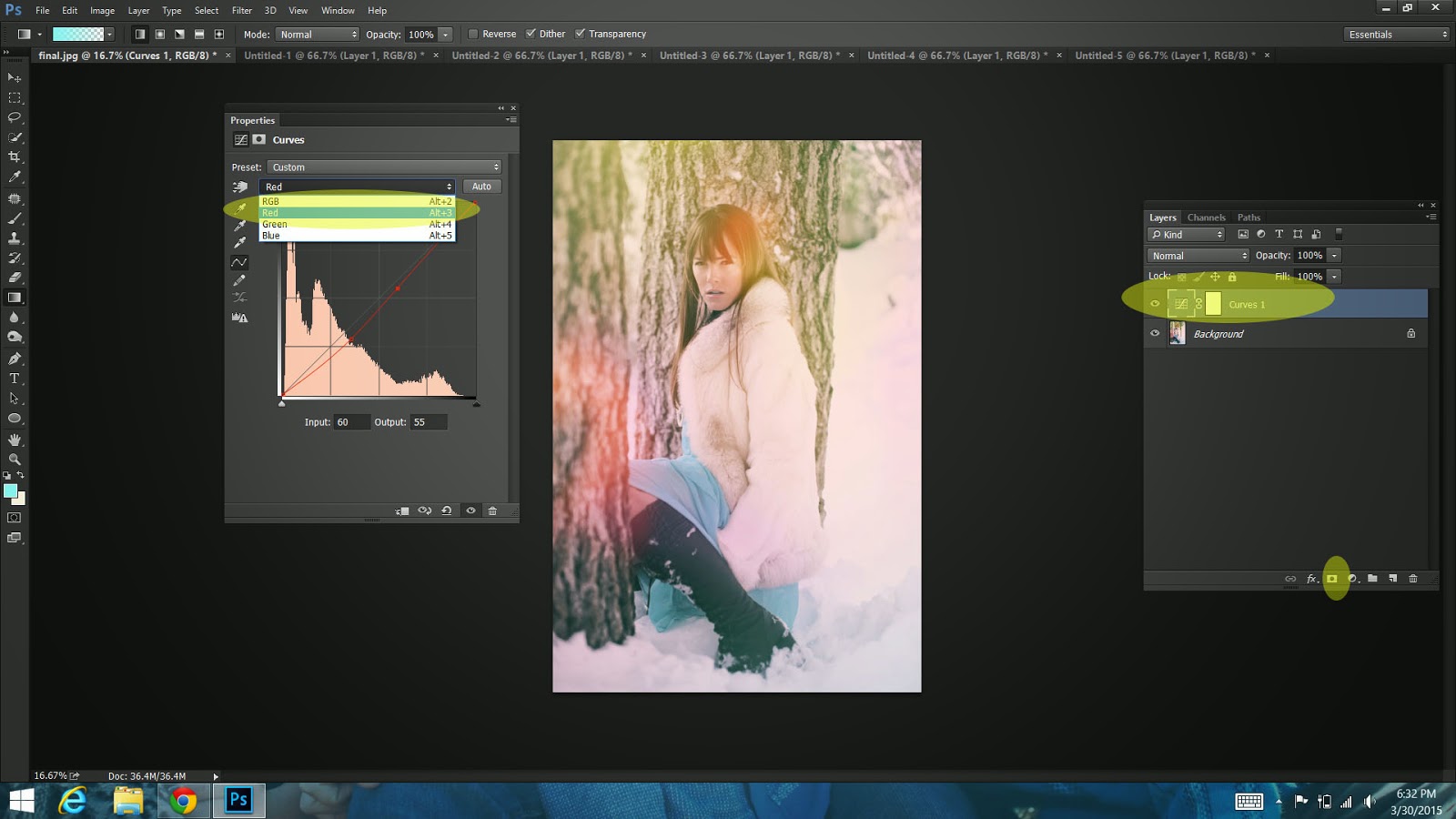Choose edit points to modify curve tool
This screenshot has width=1456, height=819.
coord(239,262)
